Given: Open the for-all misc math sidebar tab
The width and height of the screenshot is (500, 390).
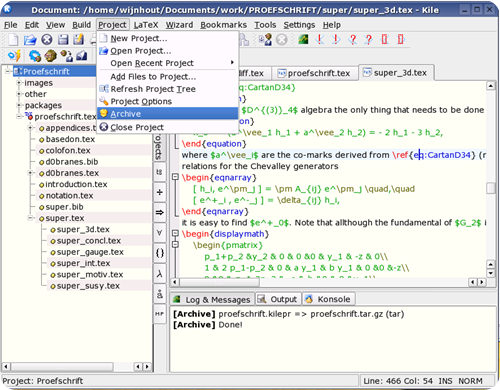Looking at the screenshot, I should click(160, 233).
